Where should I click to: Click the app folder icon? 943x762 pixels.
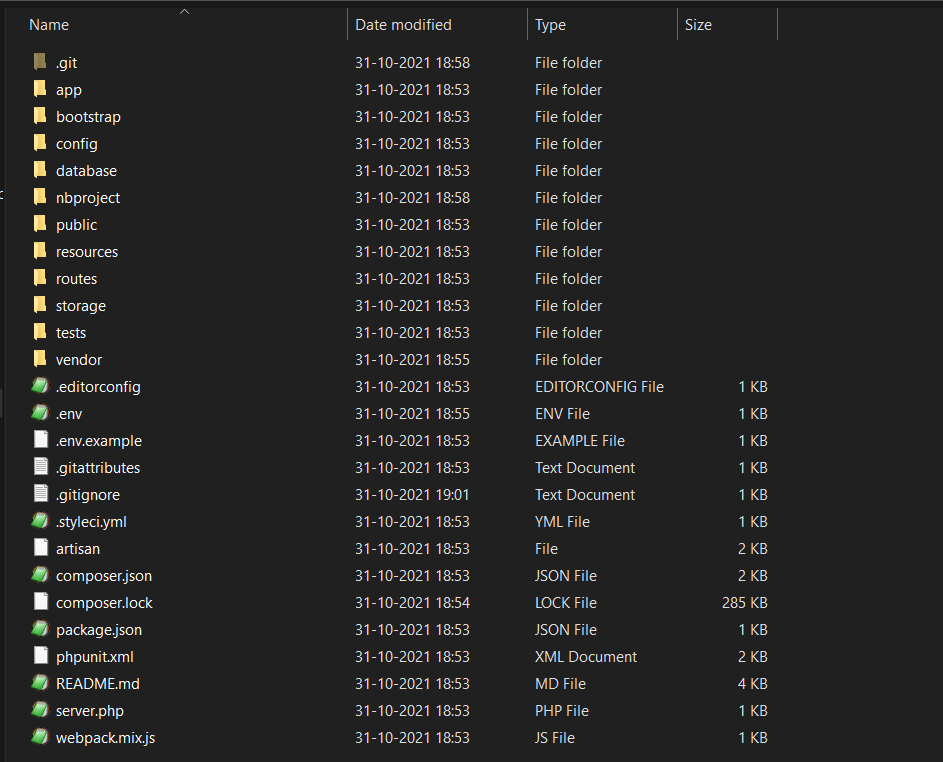click(x=40, y=88)
